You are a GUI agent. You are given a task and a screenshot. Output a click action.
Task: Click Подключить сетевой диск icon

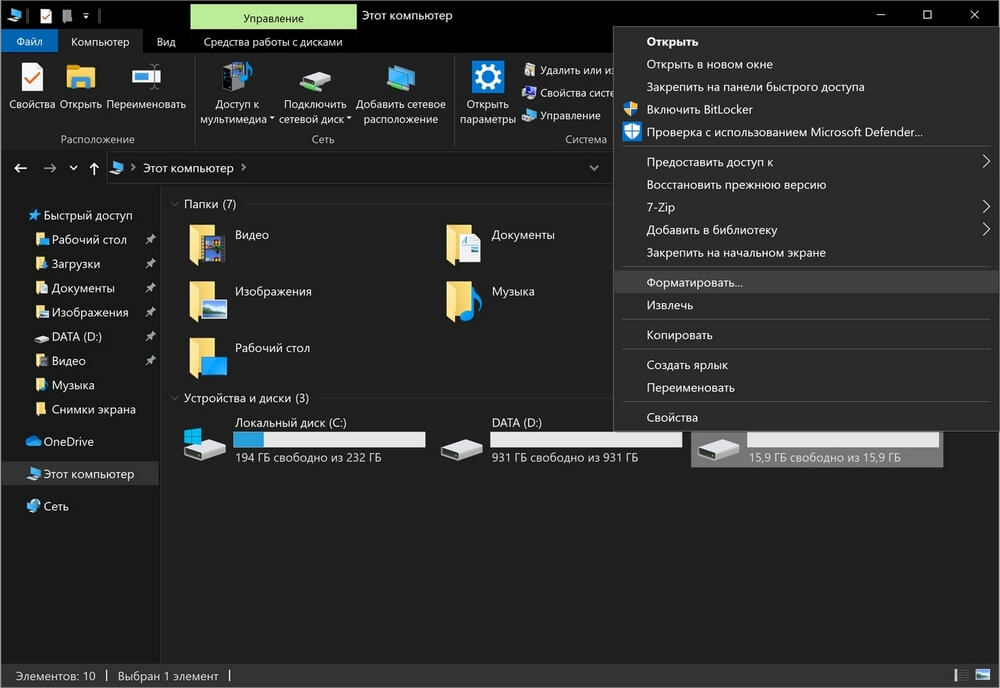(x=315, y=81)
